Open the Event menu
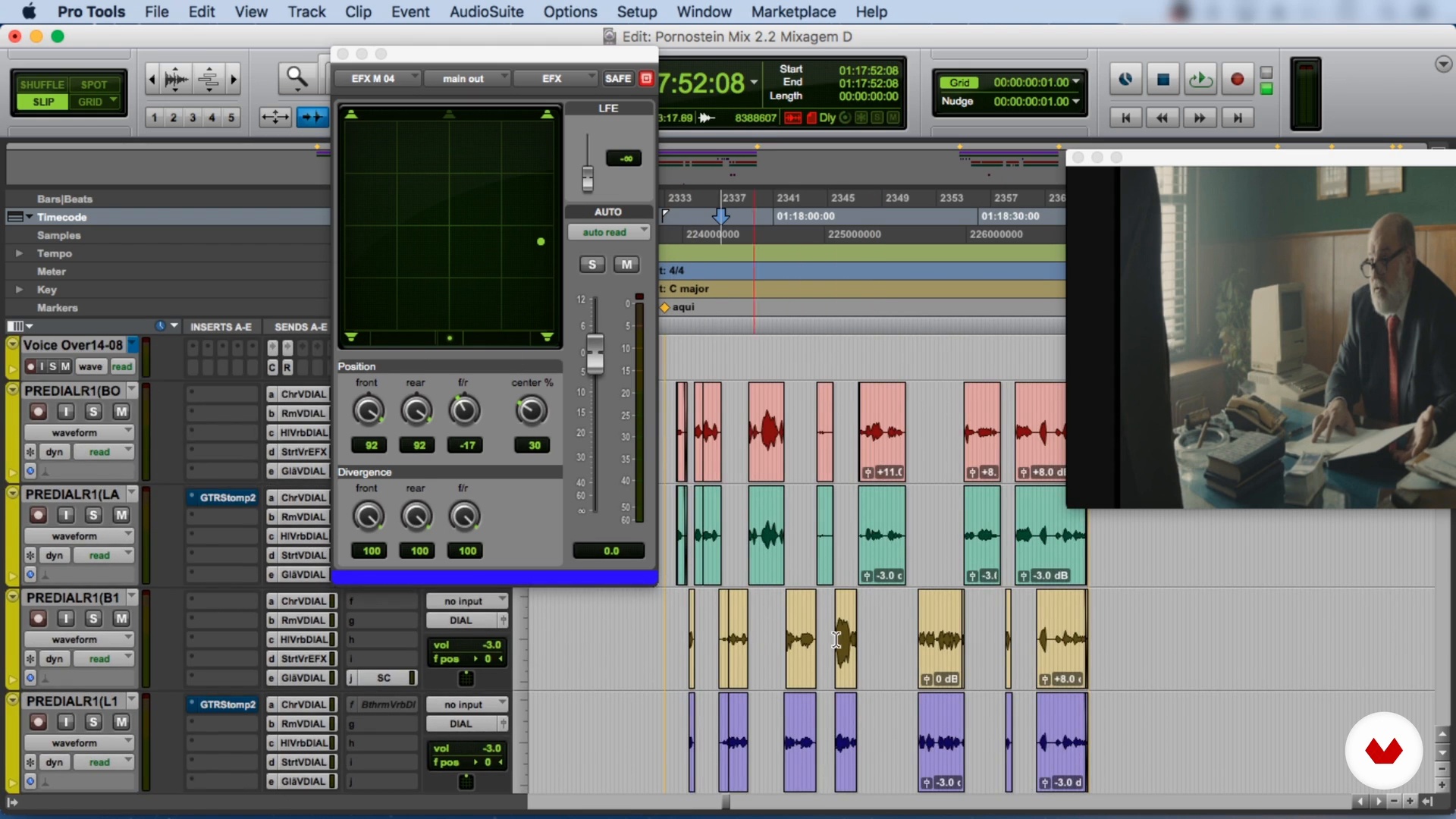Screen dimensions: 1456x819 pyautogui.click(x=410, y=11)
